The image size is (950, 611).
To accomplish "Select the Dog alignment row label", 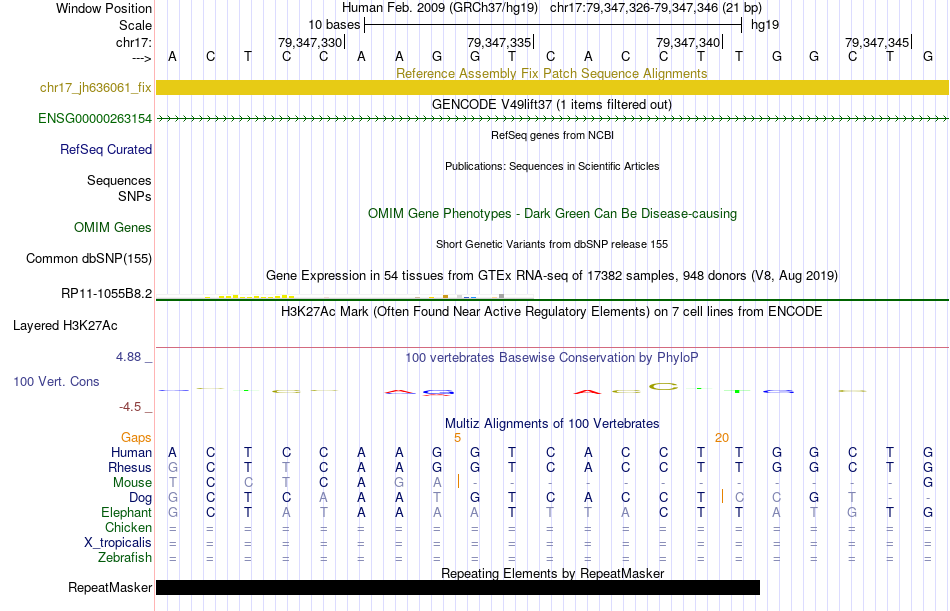I will point(140,498).
